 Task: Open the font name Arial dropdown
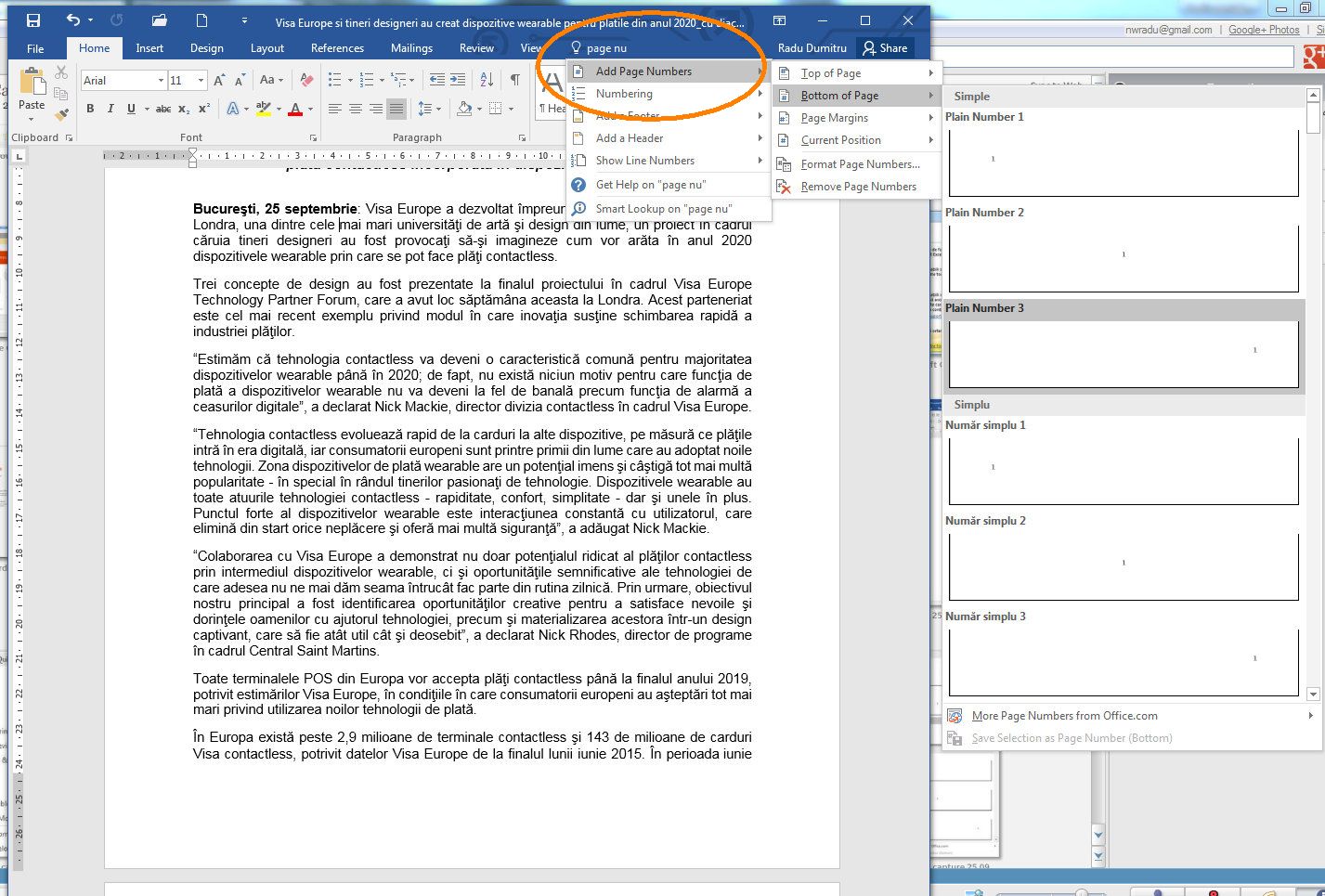161,81
